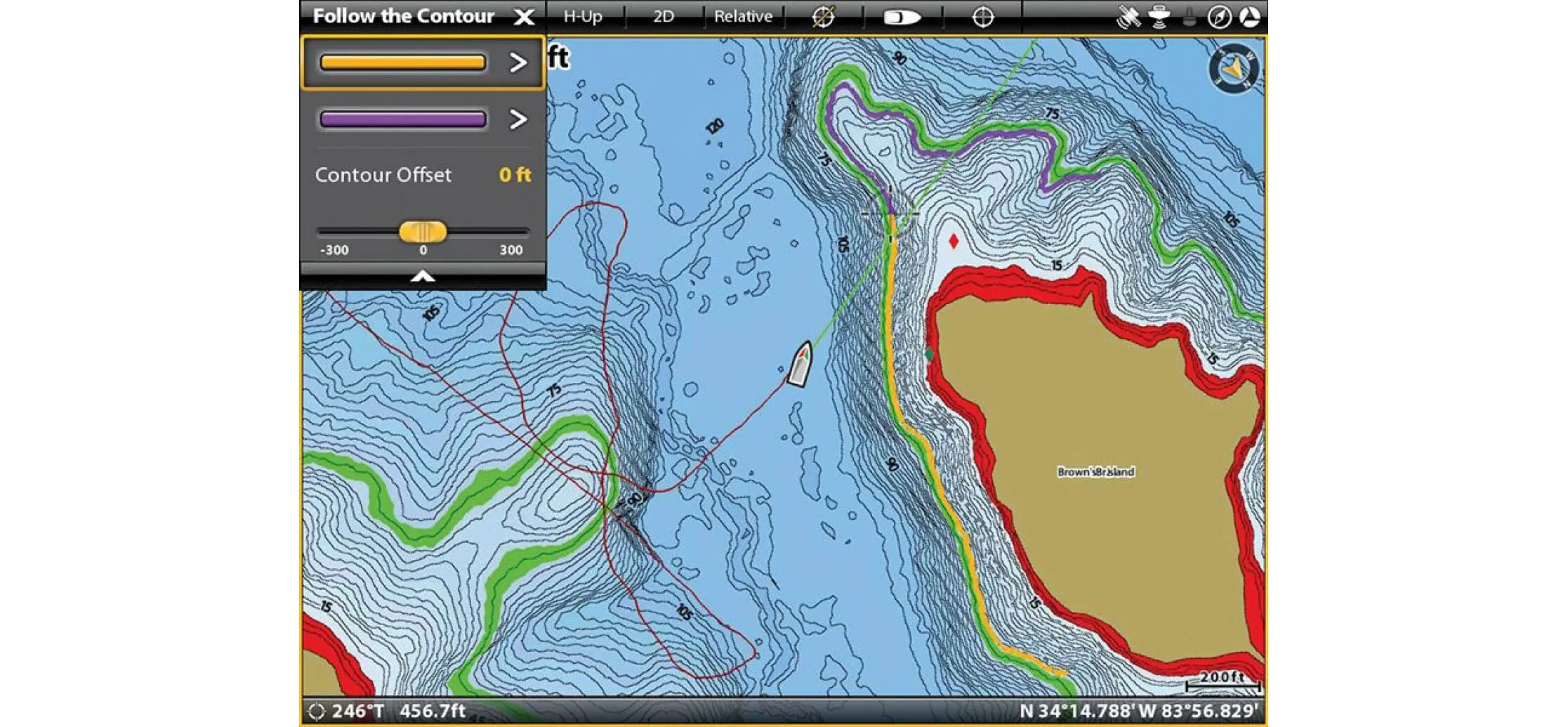1568x727 pixels.
Task: Select the crossed-out crosshair icon
Action: 823,17
